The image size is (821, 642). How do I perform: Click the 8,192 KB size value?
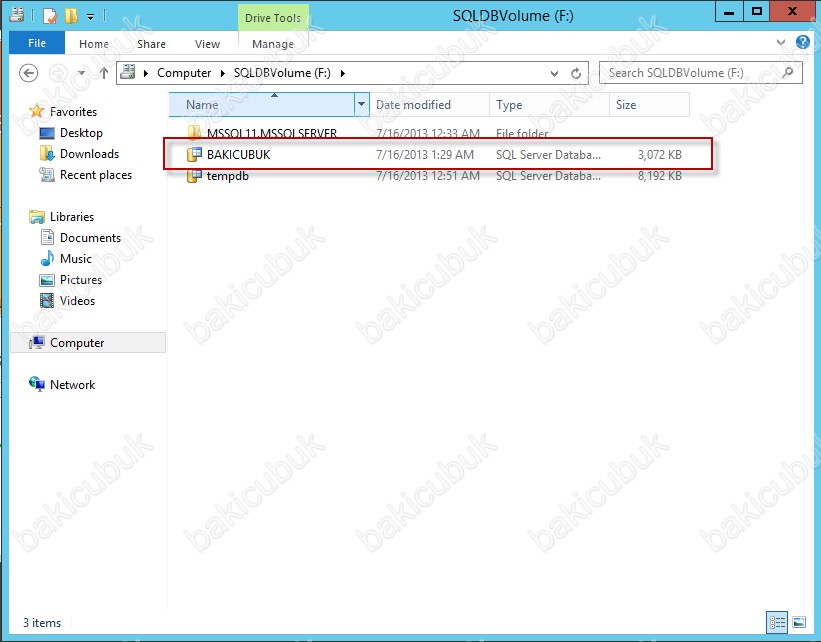[x=659, y=176]
